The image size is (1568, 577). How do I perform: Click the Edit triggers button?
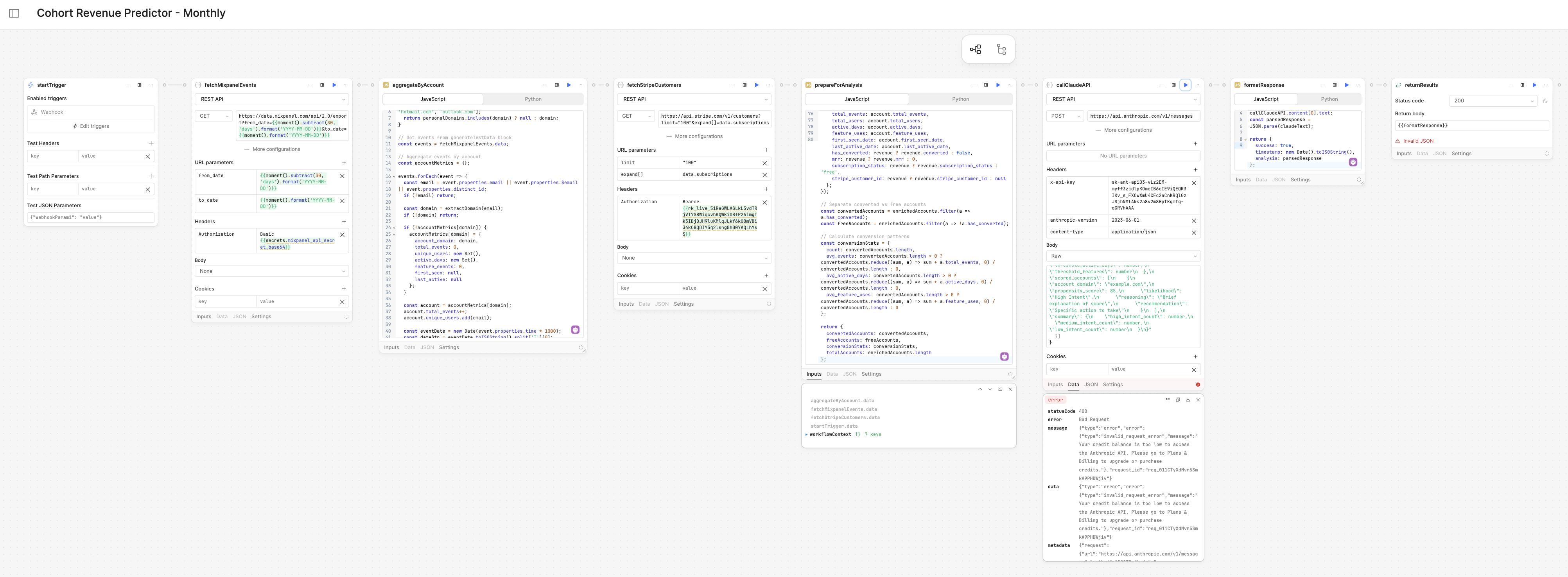tap(91, 126)
